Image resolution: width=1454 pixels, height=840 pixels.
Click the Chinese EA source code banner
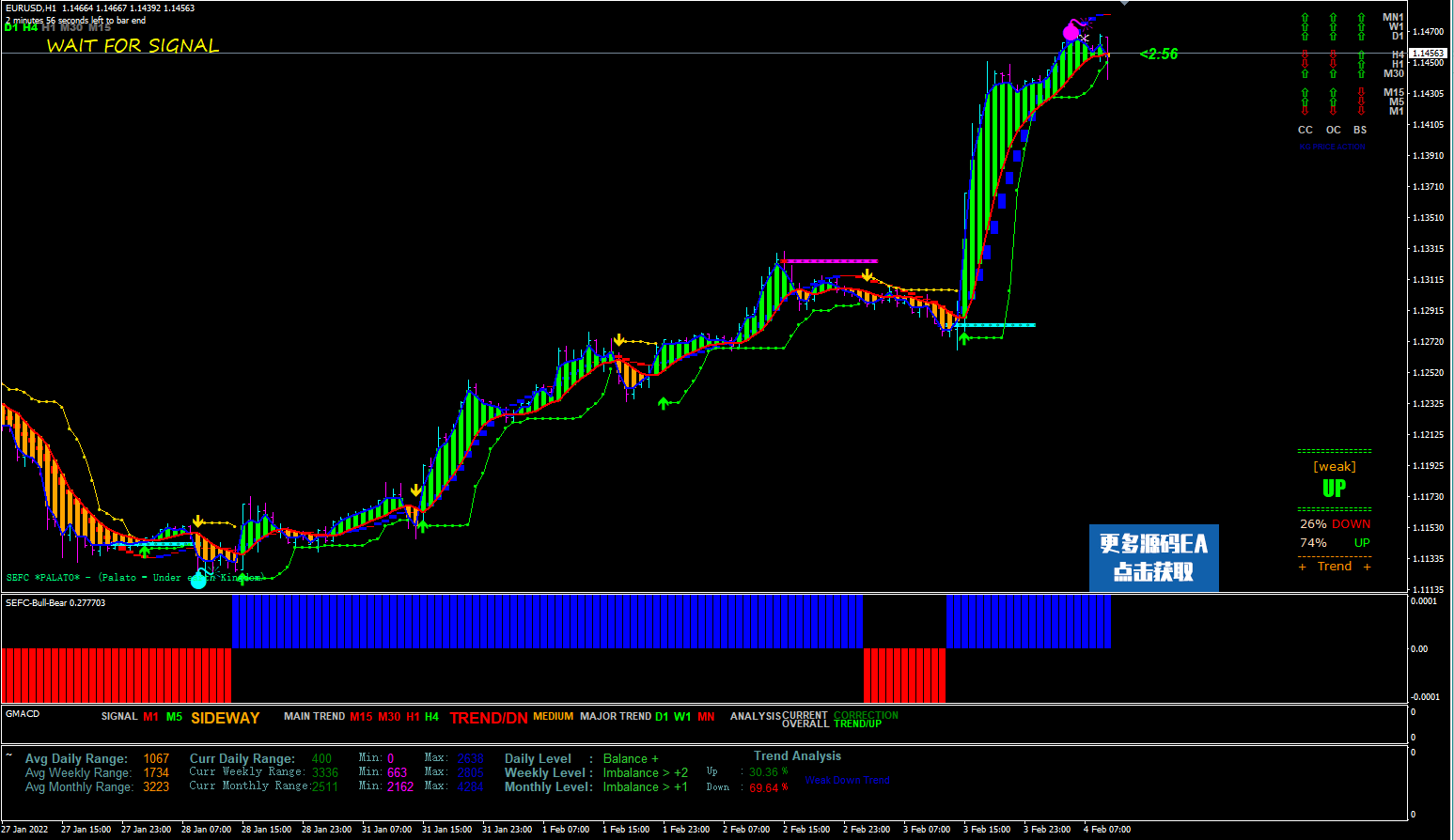[1153, 558]
